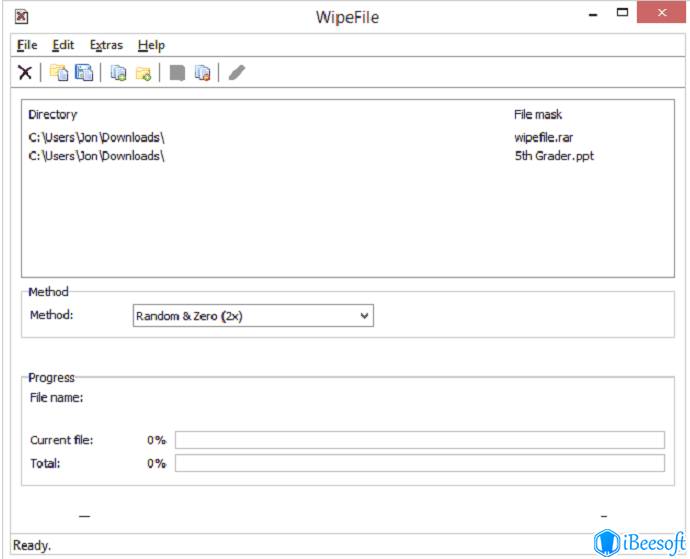The height and width of the screenshot is (559, 690).
Task: Click the Ready status bar text
Action: (x=32, y=545)
